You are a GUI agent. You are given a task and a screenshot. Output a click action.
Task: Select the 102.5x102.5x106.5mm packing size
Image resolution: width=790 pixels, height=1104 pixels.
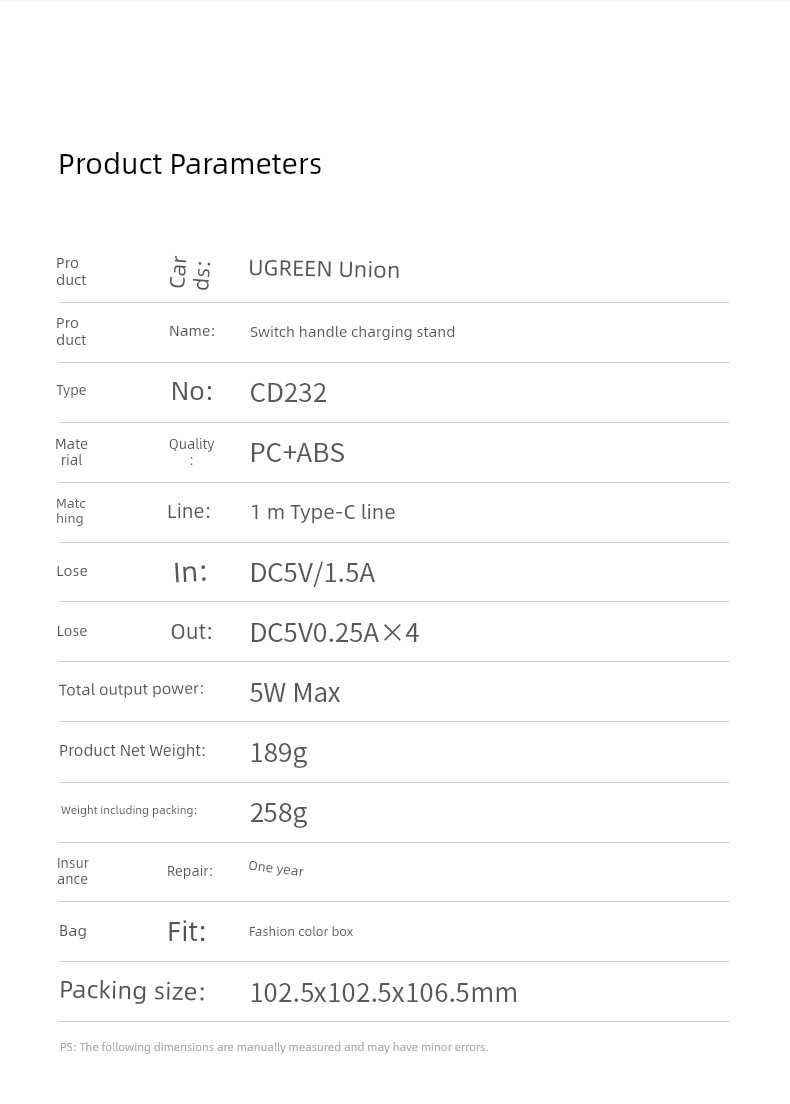[384, 993]
